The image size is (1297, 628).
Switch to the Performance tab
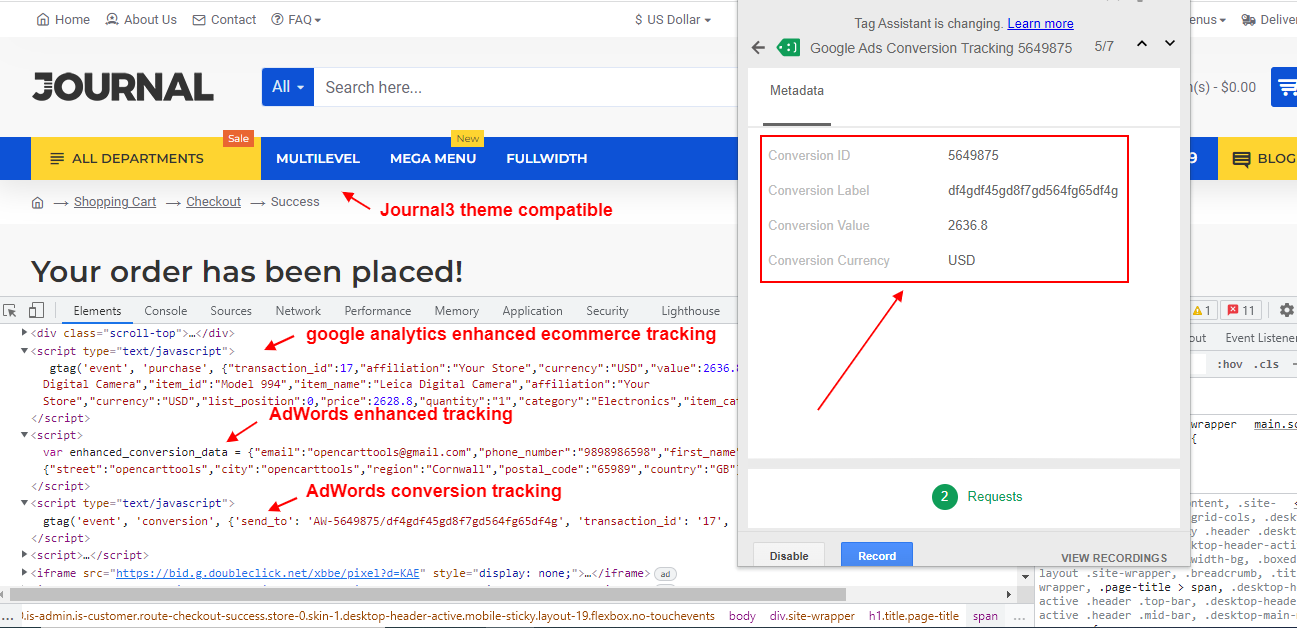point(378,311)
